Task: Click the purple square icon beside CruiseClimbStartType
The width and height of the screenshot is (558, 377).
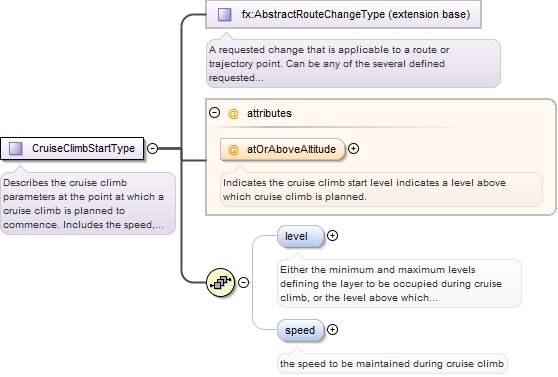Action: click(x=16, y=148)
